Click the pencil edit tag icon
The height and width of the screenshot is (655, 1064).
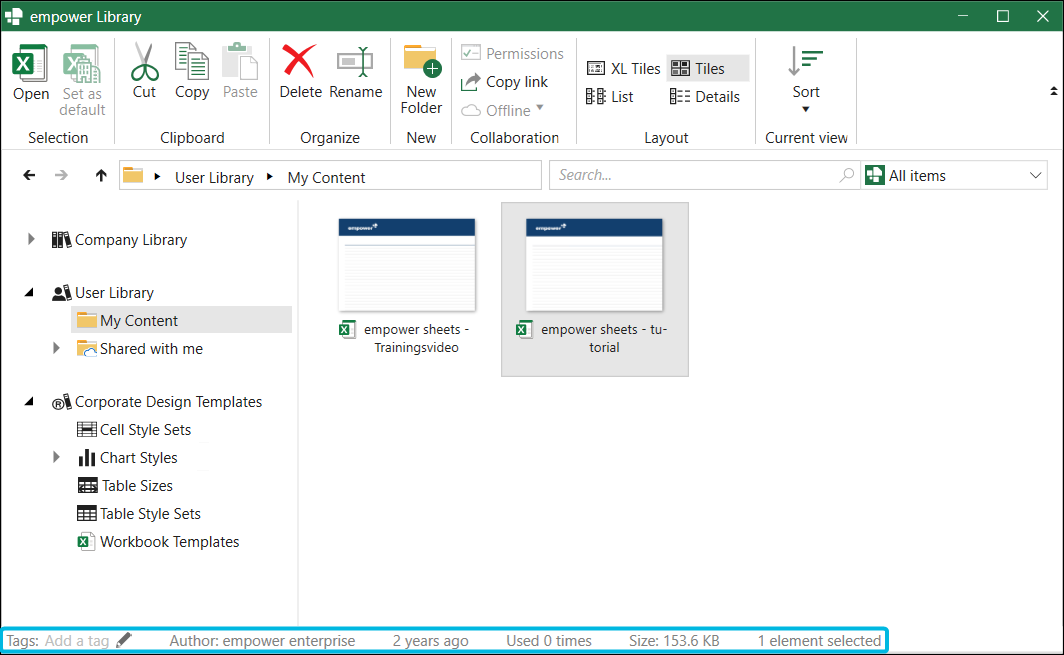[124, 639]
